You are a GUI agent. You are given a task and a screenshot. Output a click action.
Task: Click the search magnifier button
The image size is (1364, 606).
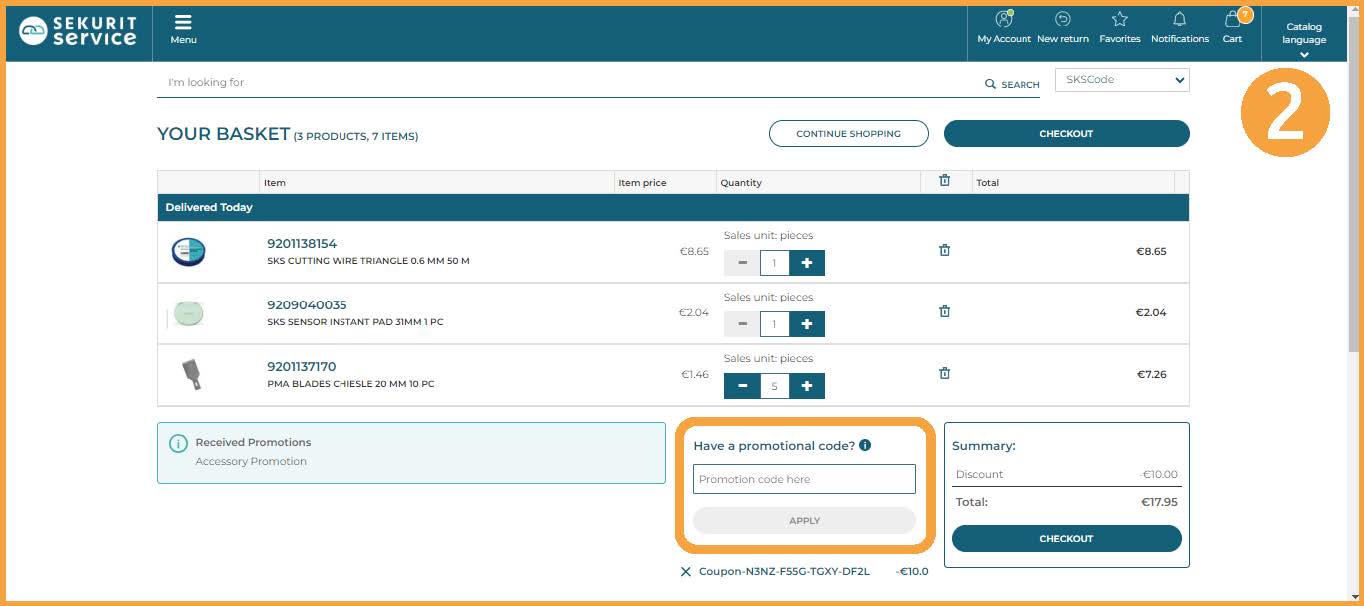pyautogui.click(x=1012, y=84)
